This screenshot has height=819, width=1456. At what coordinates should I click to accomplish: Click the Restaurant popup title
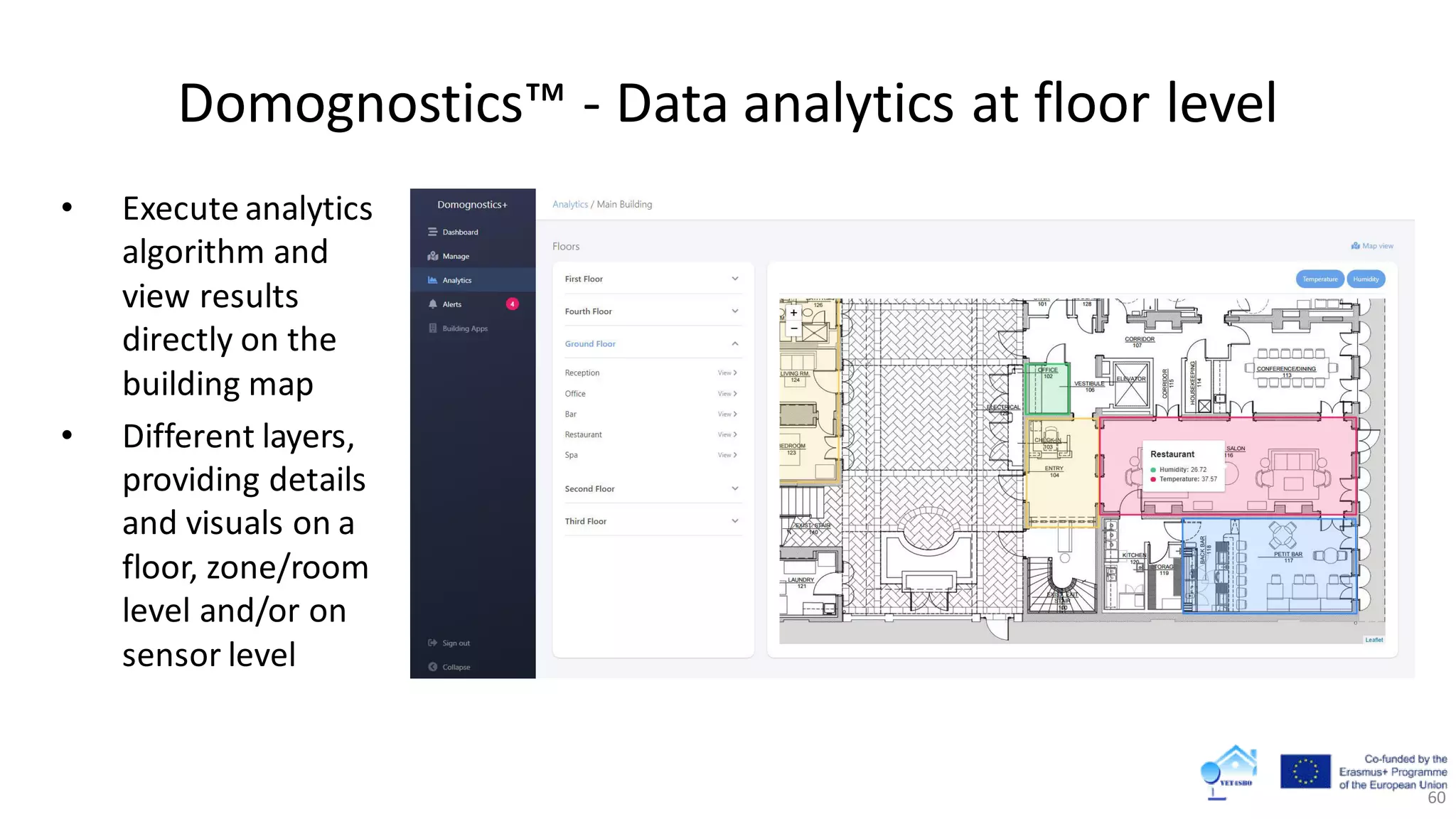click(1172, 454)
